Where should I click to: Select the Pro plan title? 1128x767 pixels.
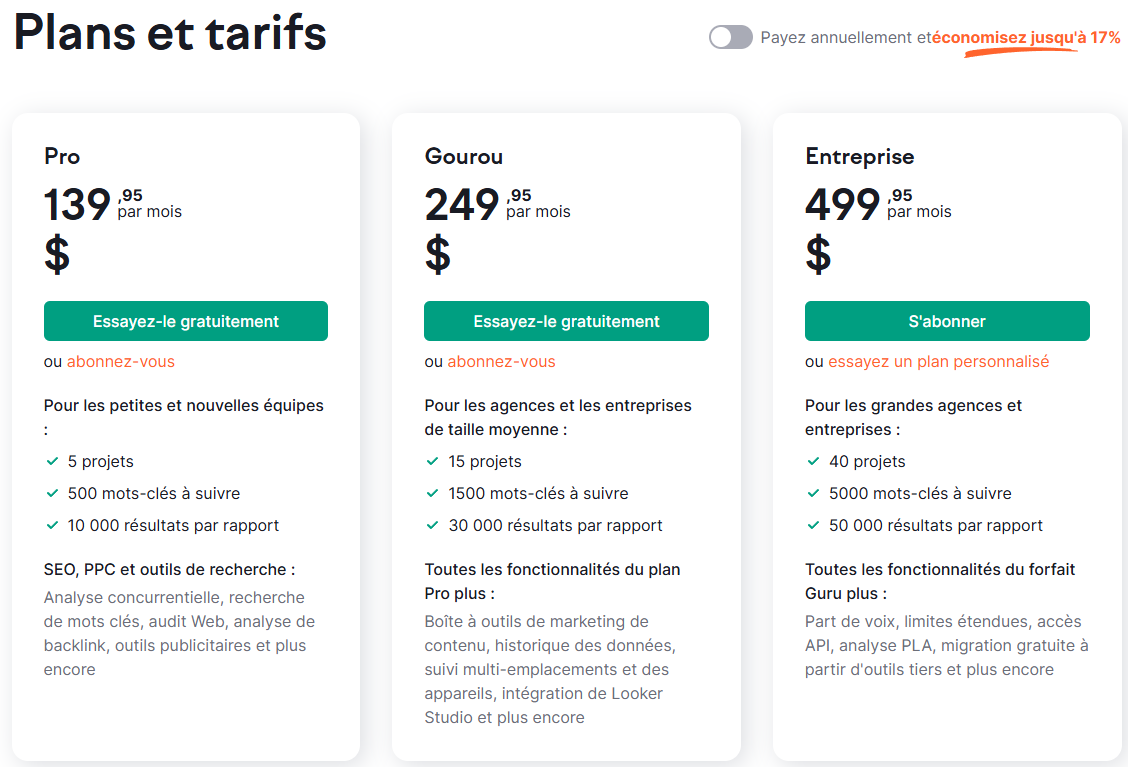point(62,156)
